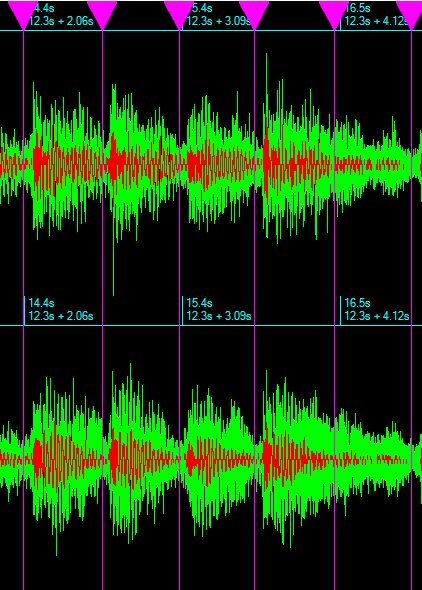The width and height of the screenshot is (422, 590).
Task: Select the magenta marker at the 14.4s tick
Action: 23,14
